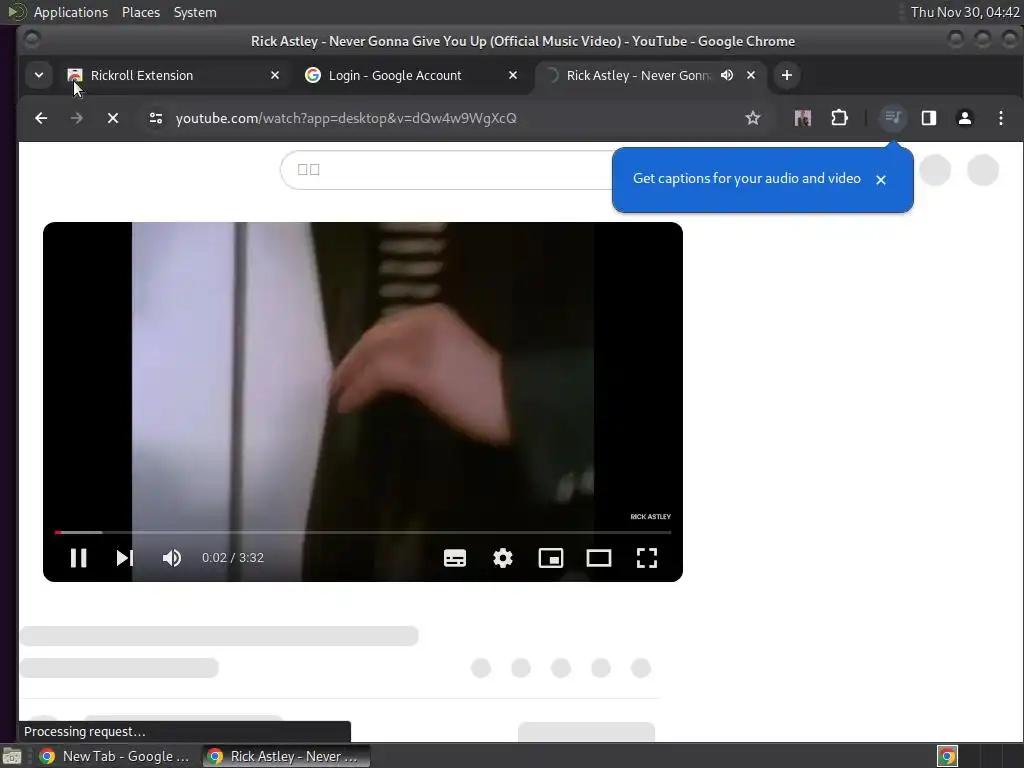Close the Rick Astley tab

pos(751,75)
